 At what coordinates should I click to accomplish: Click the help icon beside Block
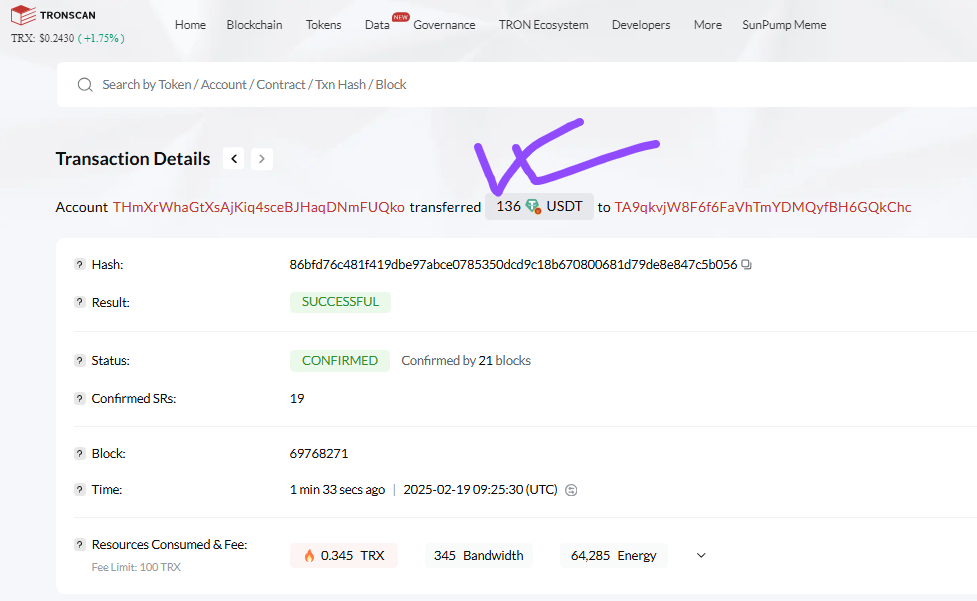[79, 453]
